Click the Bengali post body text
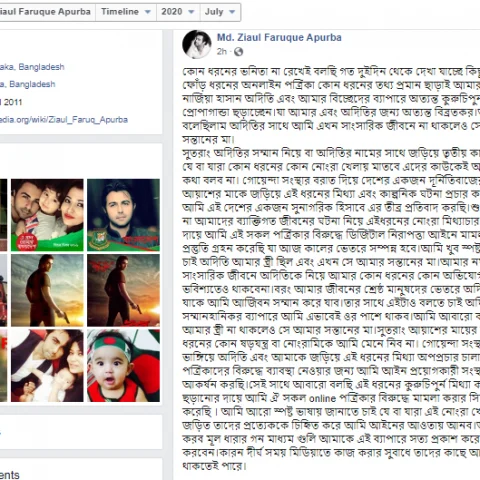 click(x=331, y=269)
